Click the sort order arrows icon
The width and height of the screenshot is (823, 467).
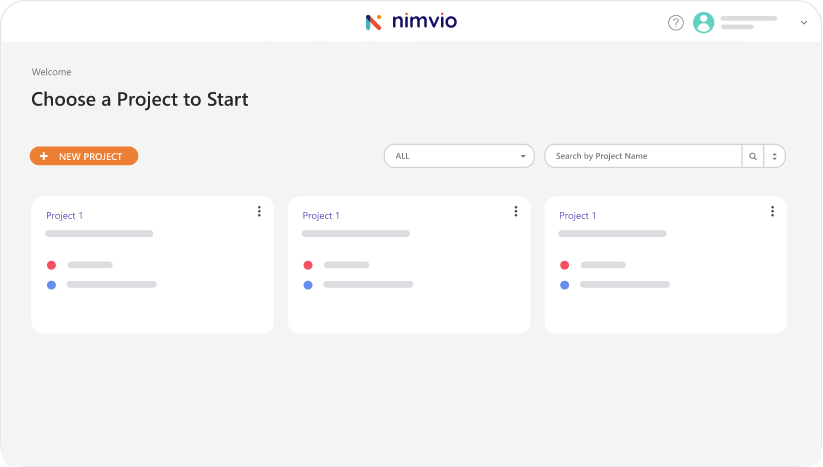click(x=775, y=156)
